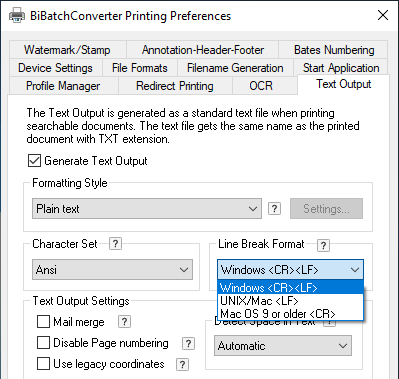Open the Ansi character set dropdown
The height and width of the screenshot is (379, 399).
tap(113, 269)
